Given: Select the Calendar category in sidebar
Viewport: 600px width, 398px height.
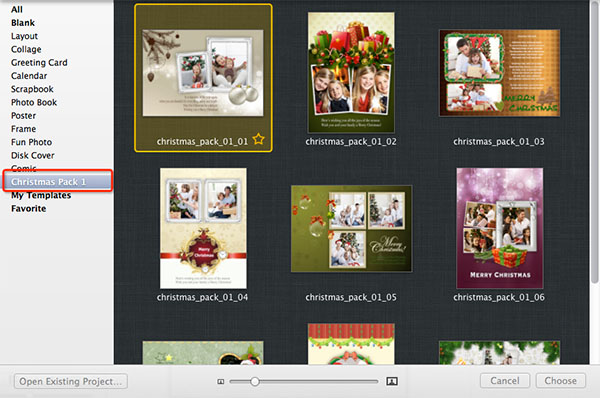Looking at the screenshot, I should point(29,76).
